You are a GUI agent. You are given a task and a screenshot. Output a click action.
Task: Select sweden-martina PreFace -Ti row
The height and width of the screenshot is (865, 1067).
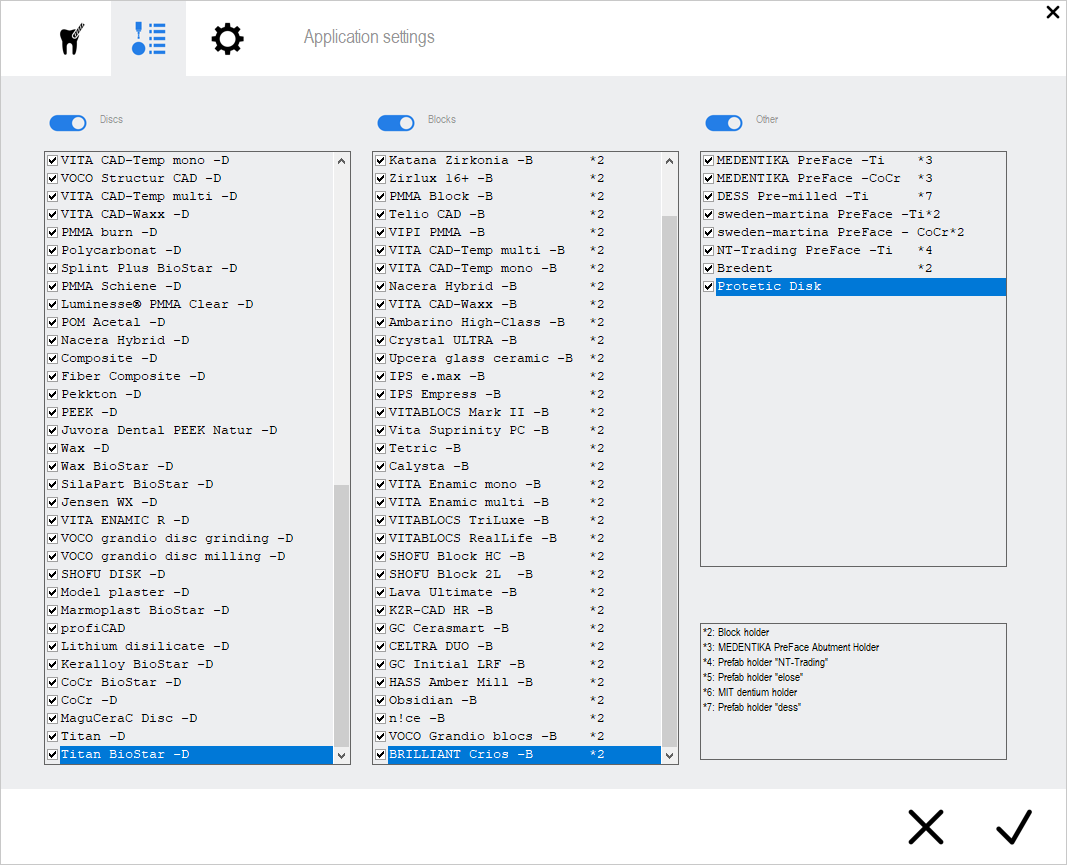point(853,214)
